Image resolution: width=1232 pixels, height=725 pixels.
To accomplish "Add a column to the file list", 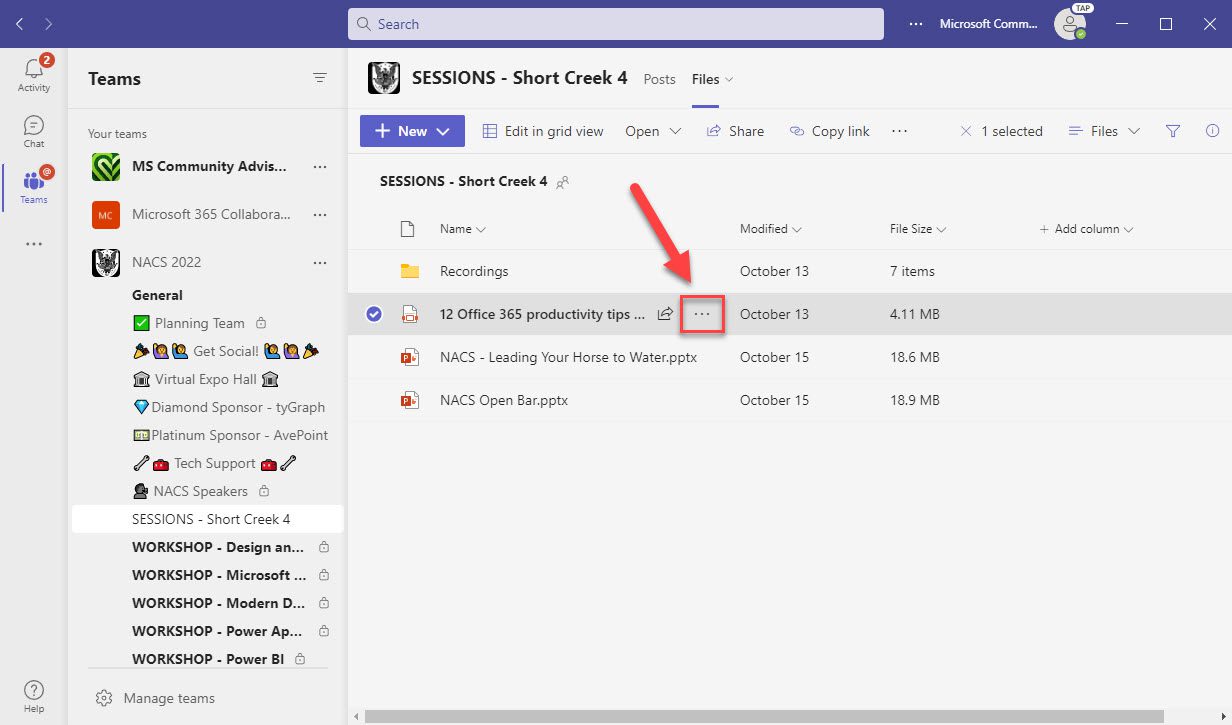I will [1085, 229].
